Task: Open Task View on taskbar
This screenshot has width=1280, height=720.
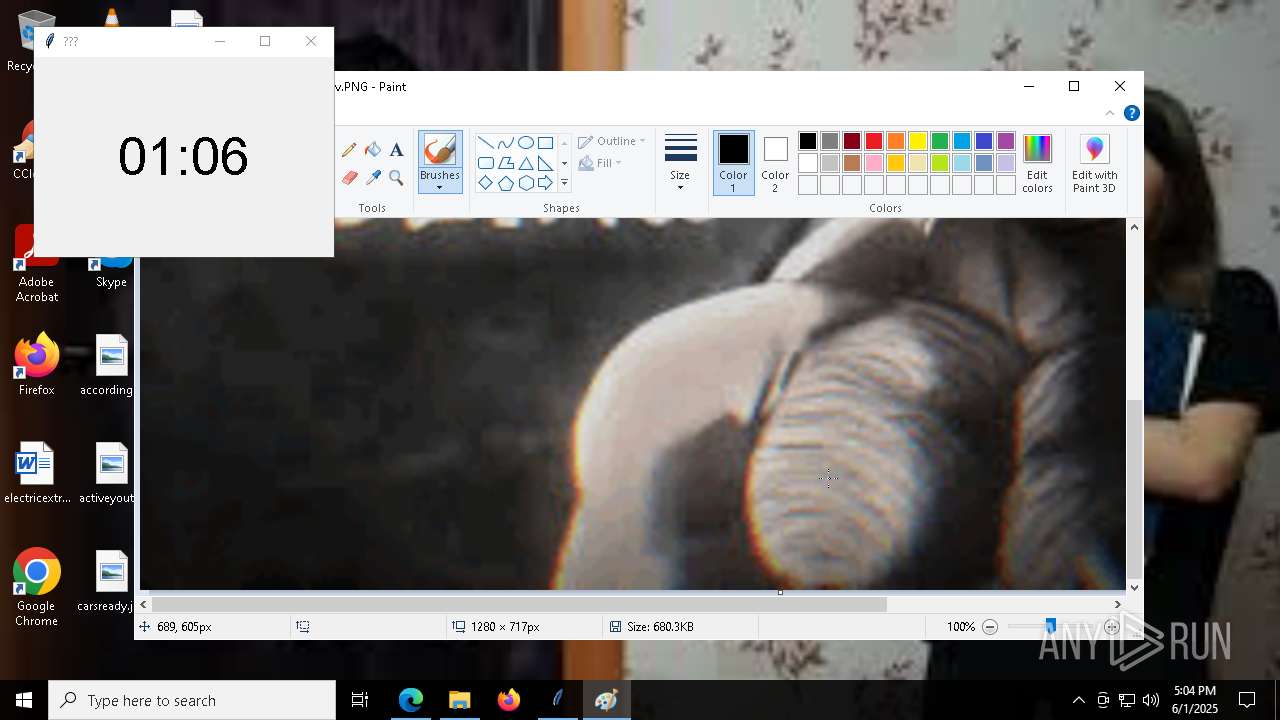Action: click(x=360, y=700)
